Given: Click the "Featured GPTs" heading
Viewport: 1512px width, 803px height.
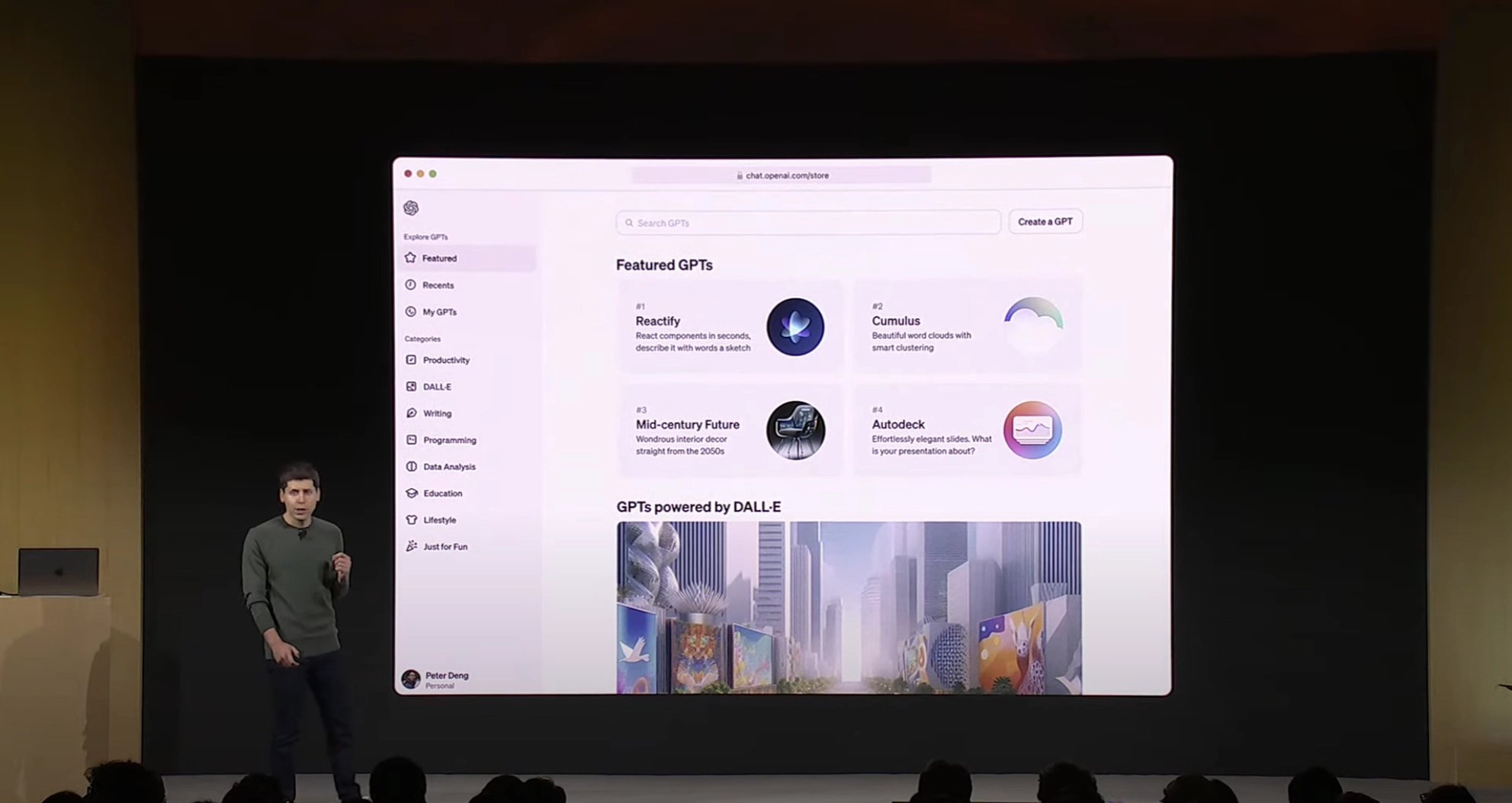Looking at the screenshot, I should (x=664, y=265).
